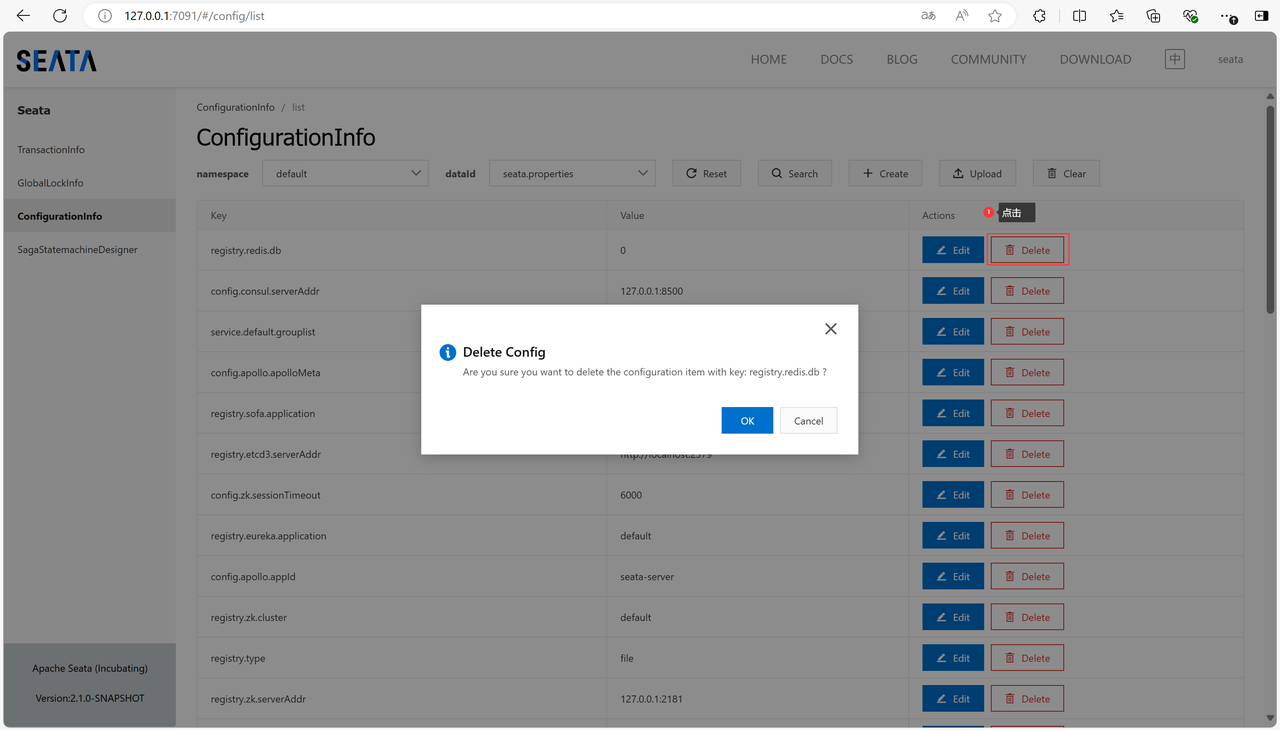
Task: Close the Delete Config dialog with X
Action: [x=830, y=329]
